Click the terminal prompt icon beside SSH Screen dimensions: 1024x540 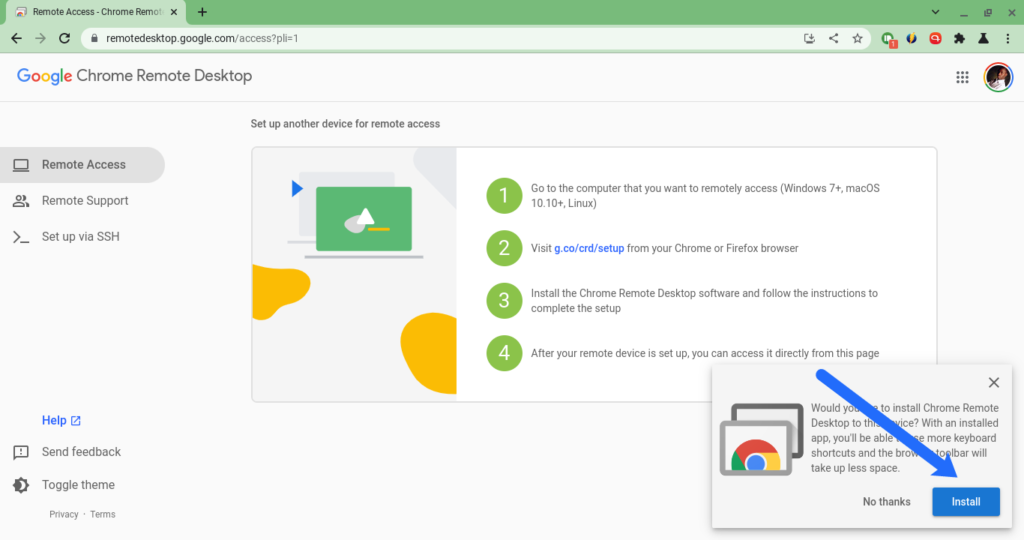pyautogui.click(x=21, y=237)
